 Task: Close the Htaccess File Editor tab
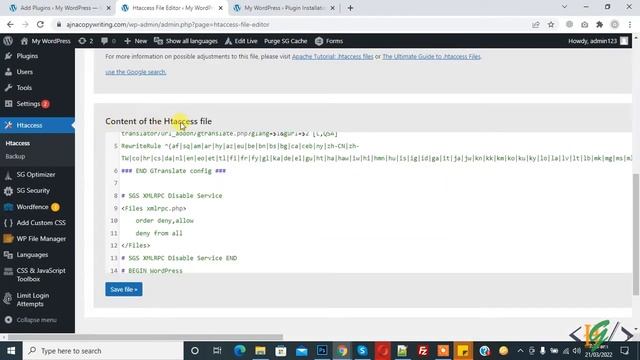221,8
